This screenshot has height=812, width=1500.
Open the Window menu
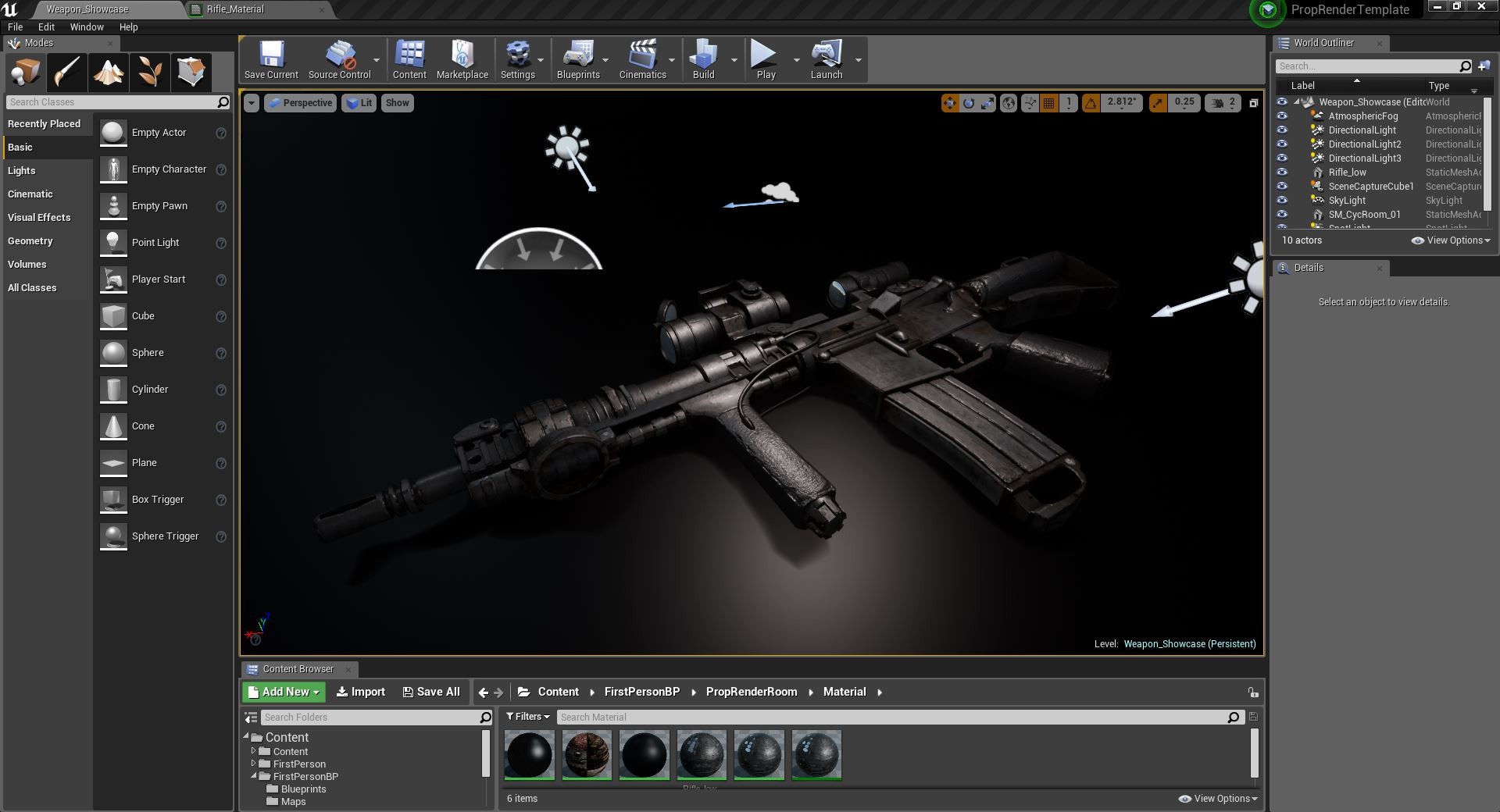(86, 27)
